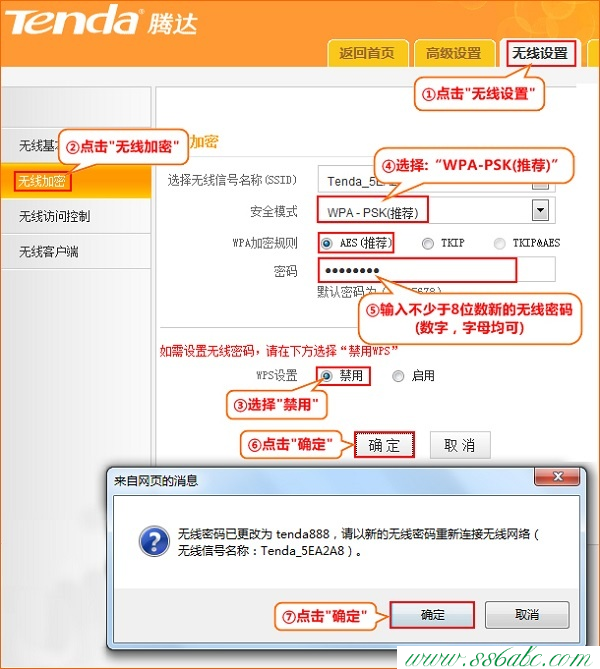Viewport: 600px width, 669px height.
Task: Click 确定 button on the settings page
Action: click(x=384, y=445)
